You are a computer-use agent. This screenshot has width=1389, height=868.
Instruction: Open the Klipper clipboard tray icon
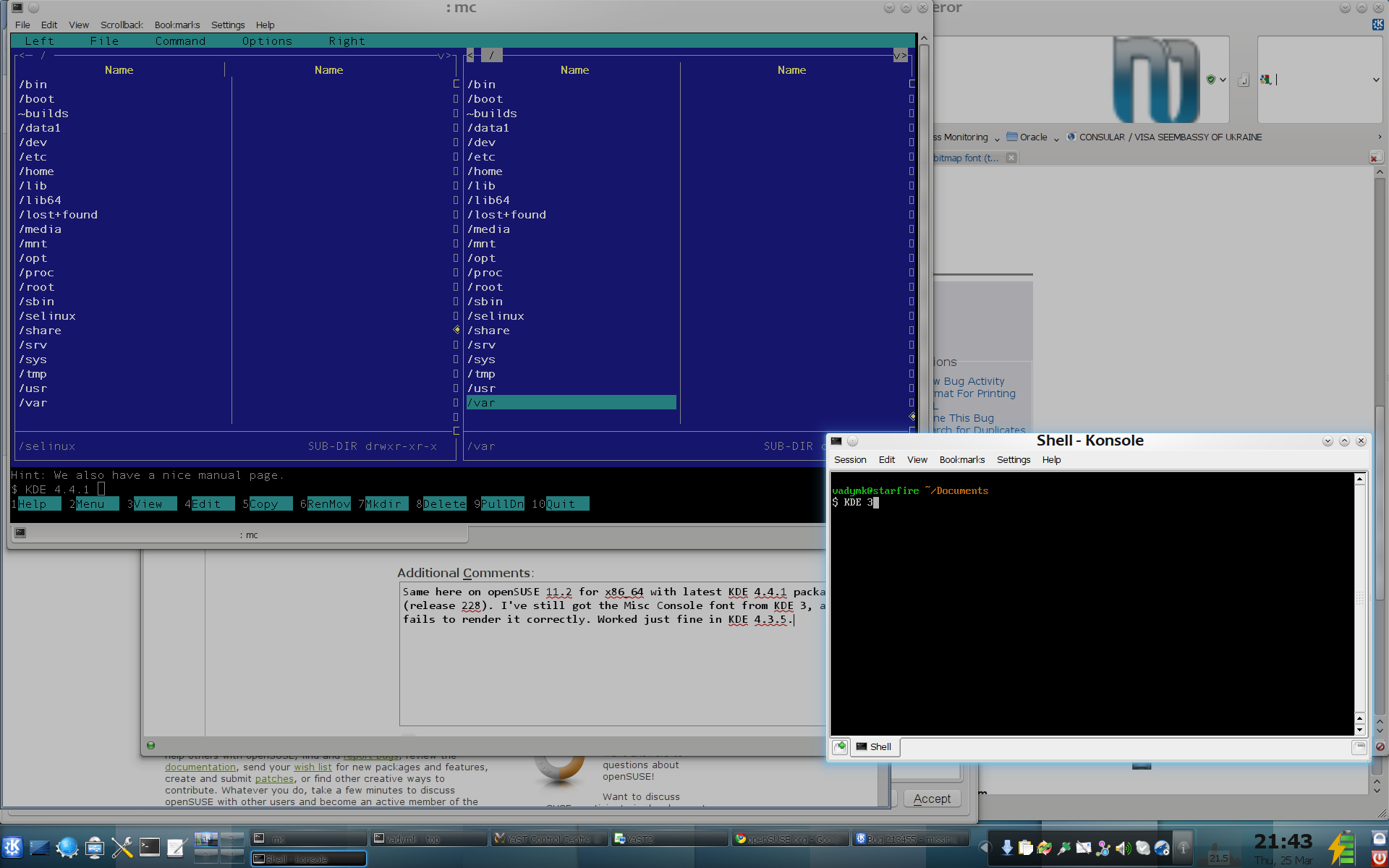point(1026,848)
